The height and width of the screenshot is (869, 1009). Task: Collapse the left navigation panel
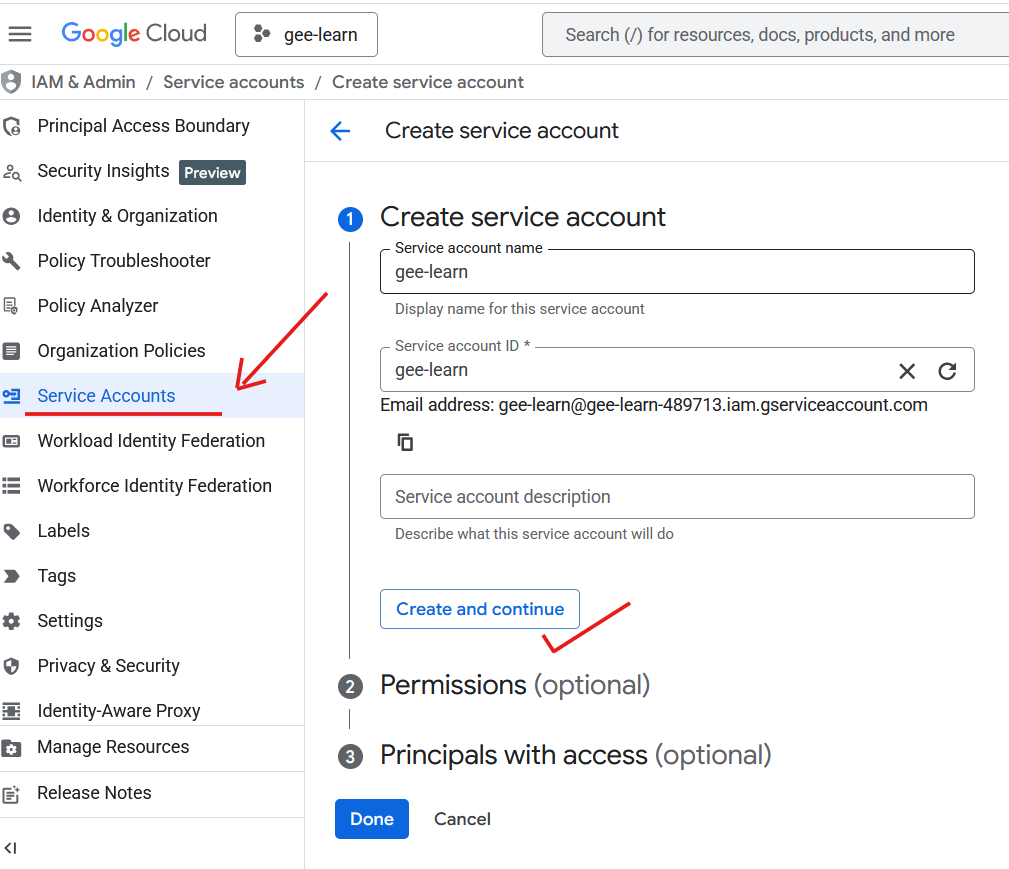coord(11,848)
